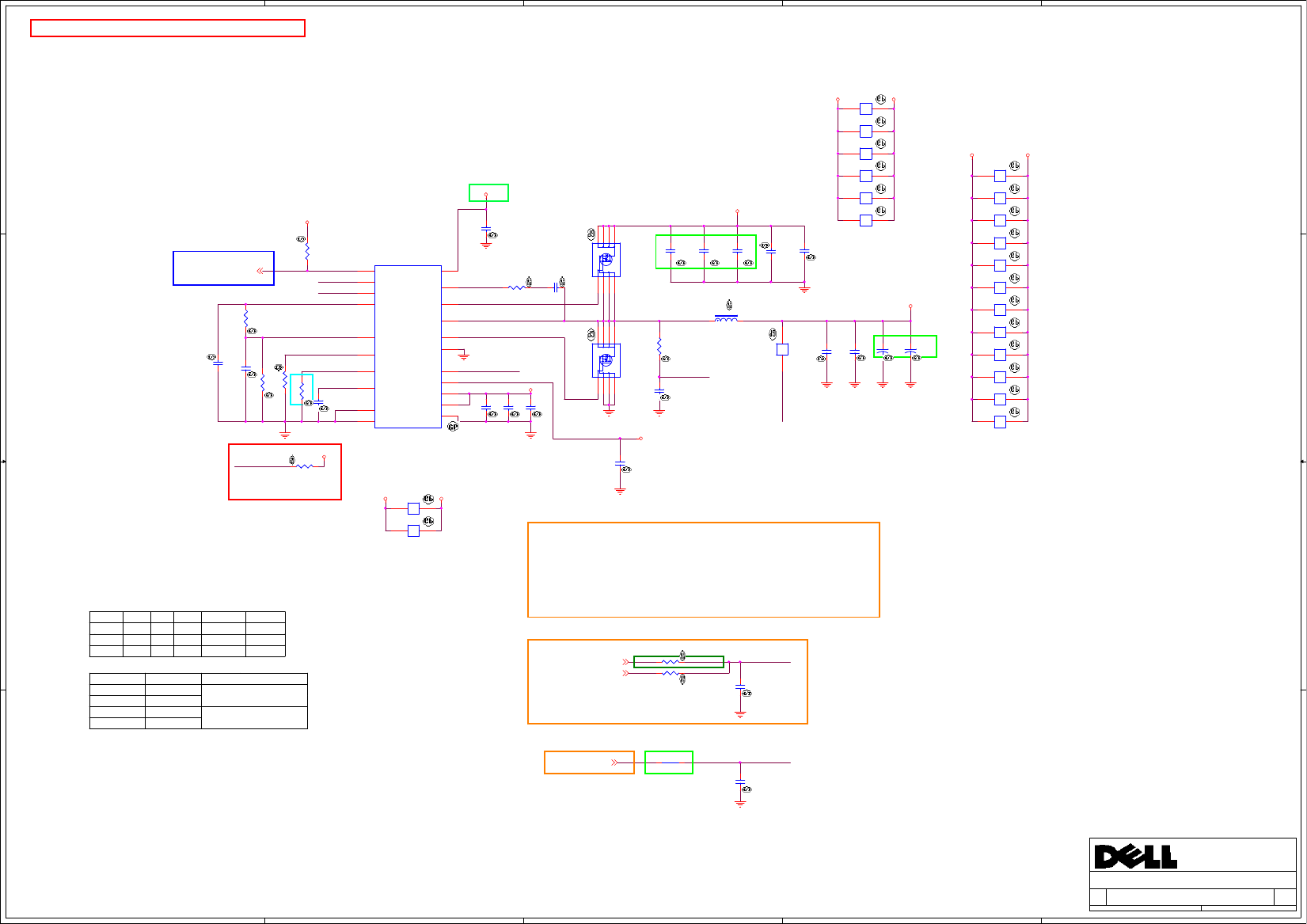Select the resistor inside the red box
The width and height of the screenshot is (1307, 924).
pos(305,466)
